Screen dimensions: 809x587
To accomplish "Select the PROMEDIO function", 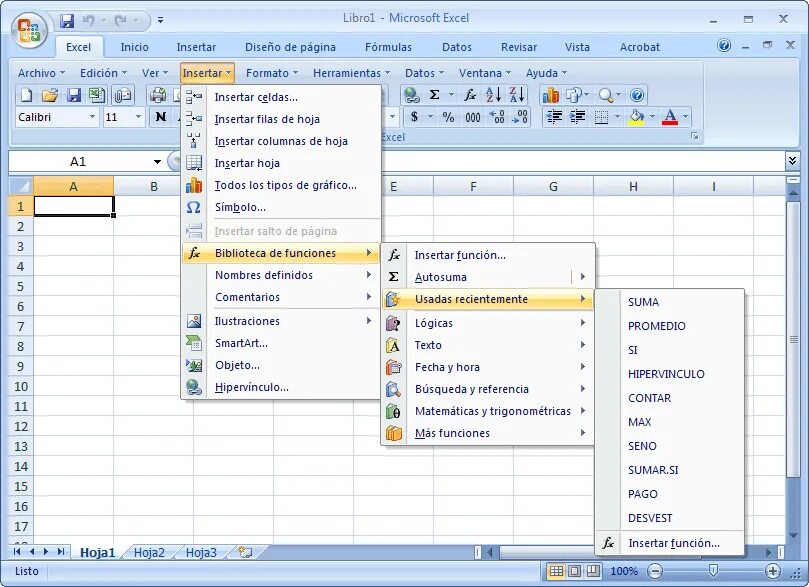I will (x=670, y=326).
